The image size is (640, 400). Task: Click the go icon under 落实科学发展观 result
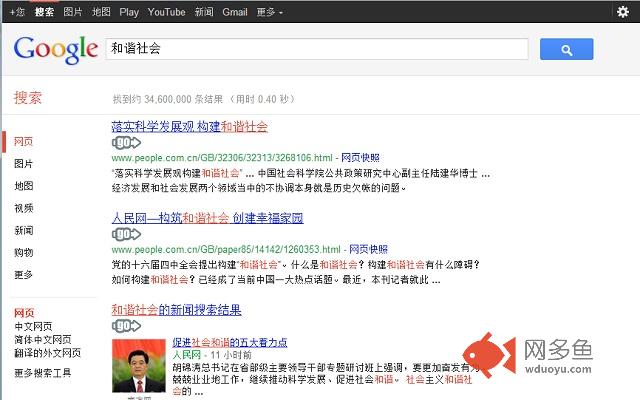[x=126, y=142]
